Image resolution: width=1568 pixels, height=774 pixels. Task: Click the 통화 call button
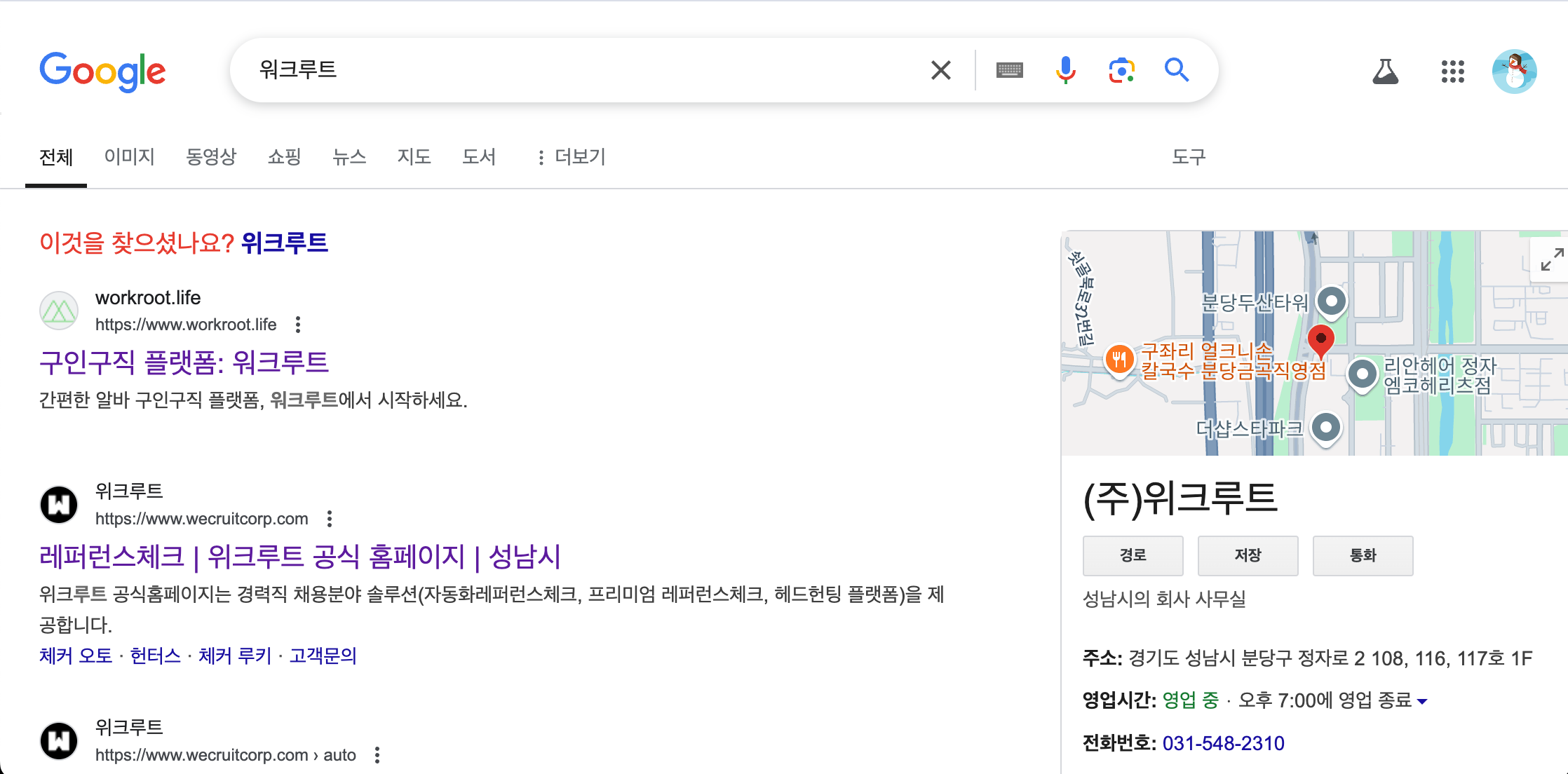(1363, 555)
